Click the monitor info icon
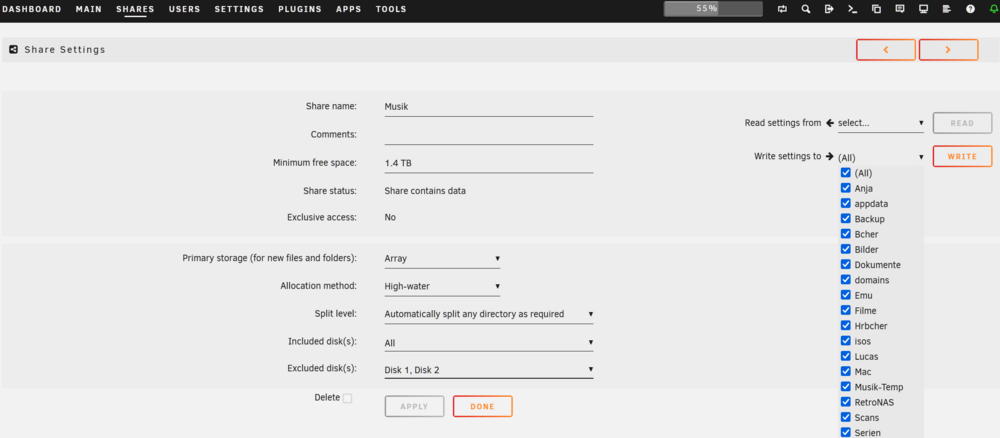Viewport: 1000px width, 438px height. (x=923, y=9)
